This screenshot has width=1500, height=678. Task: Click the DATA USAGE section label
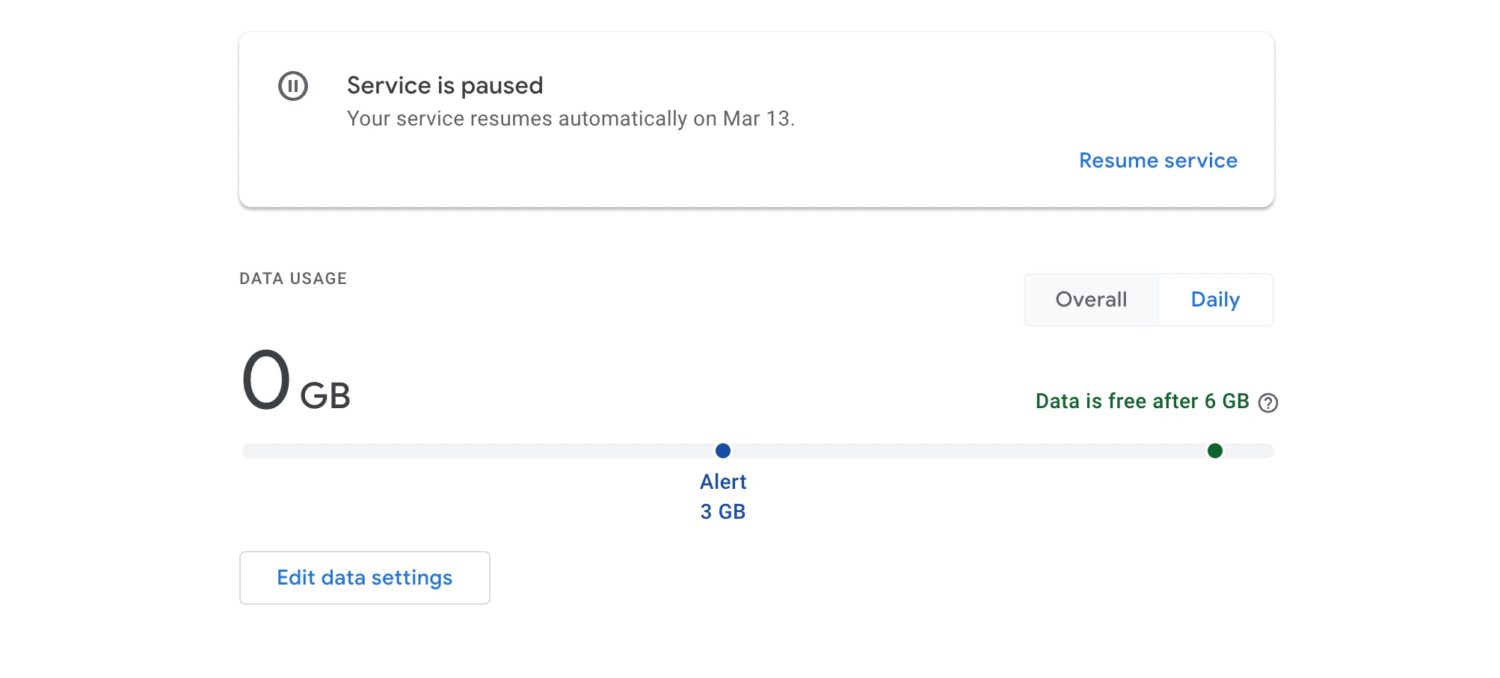pyautogui.click(x=292, y=278)
